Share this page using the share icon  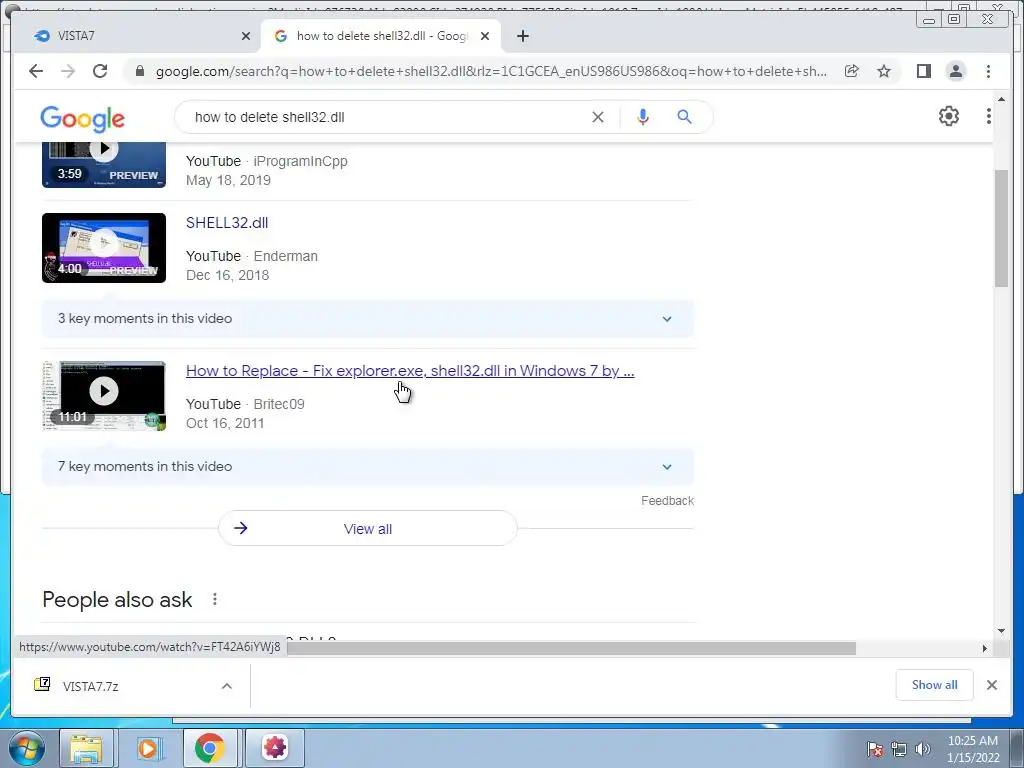click(x=852, y=71)
